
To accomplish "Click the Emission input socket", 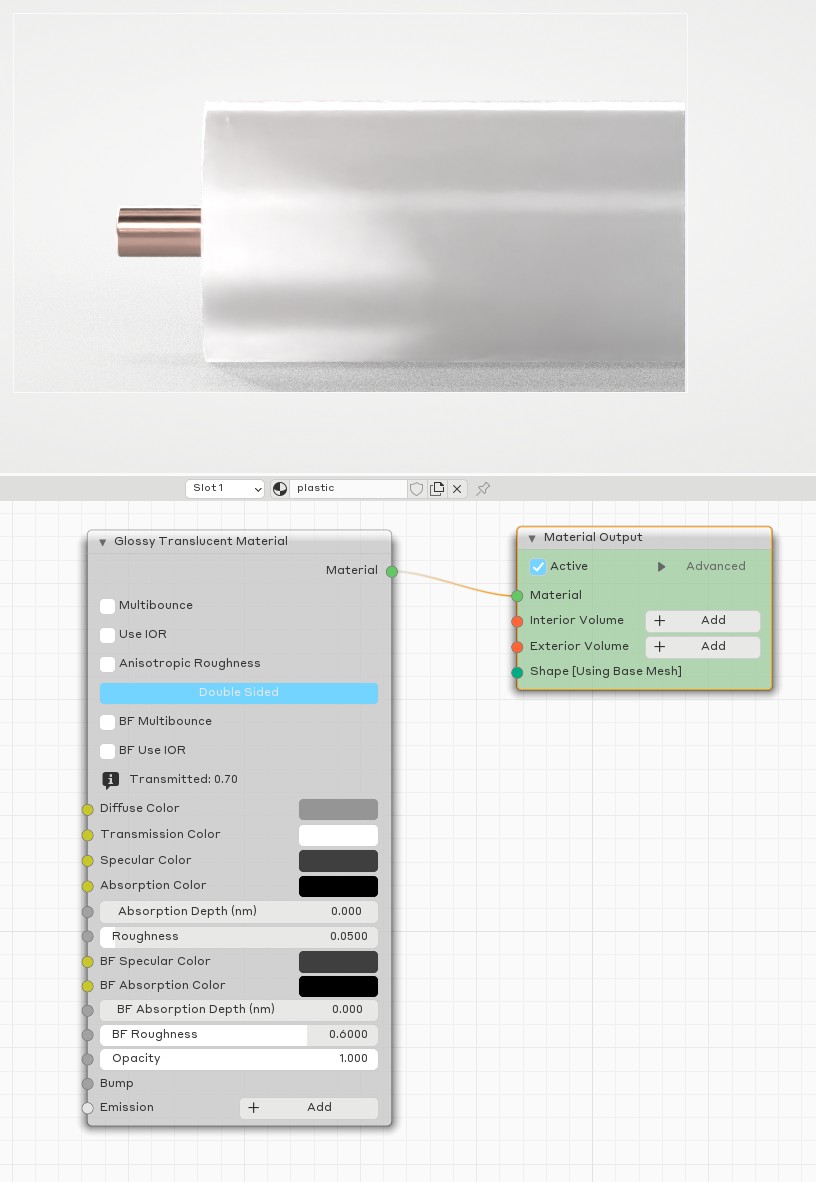I will click(x=88, y=1108).
